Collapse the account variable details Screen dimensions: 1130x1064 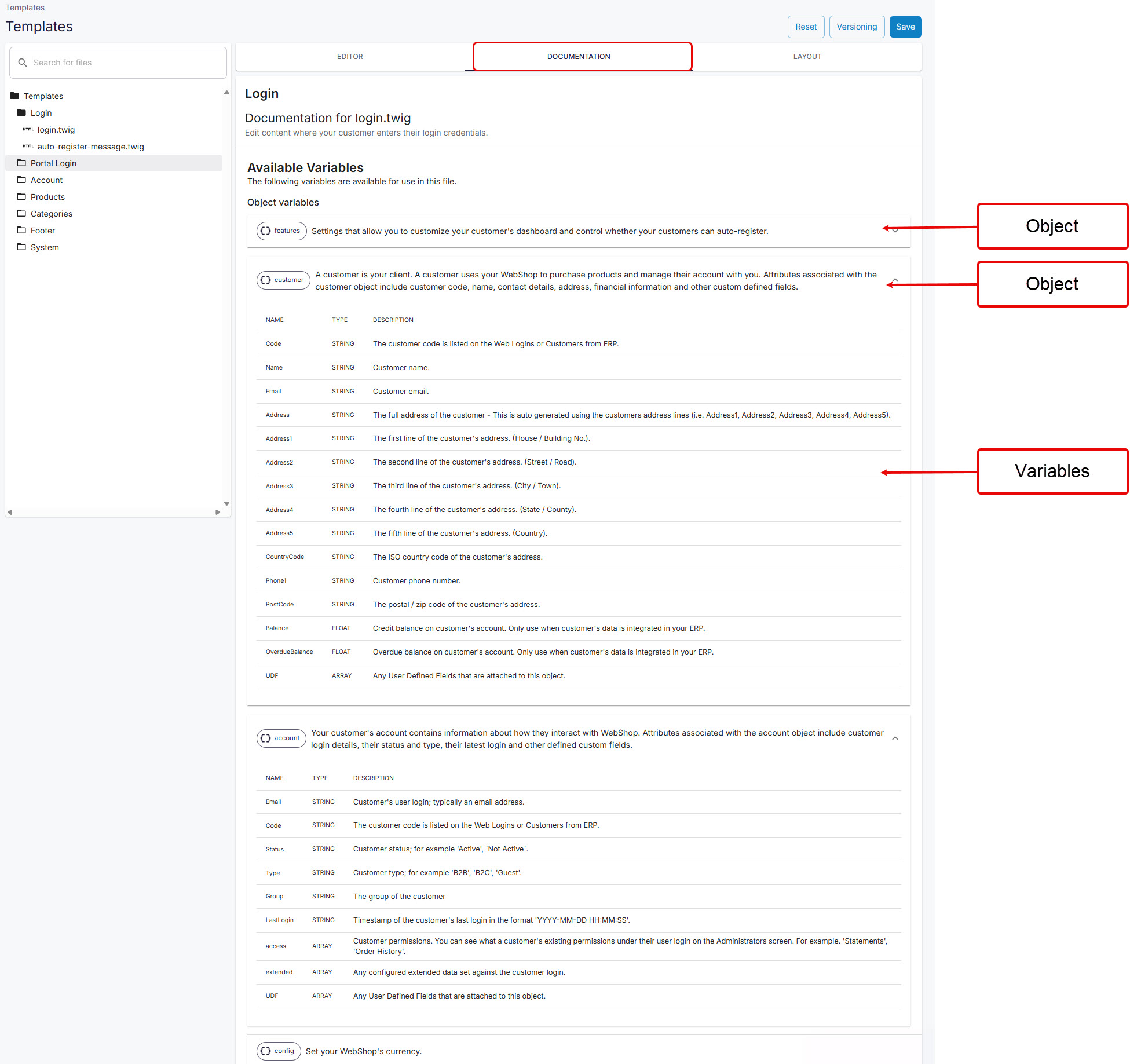894,738
